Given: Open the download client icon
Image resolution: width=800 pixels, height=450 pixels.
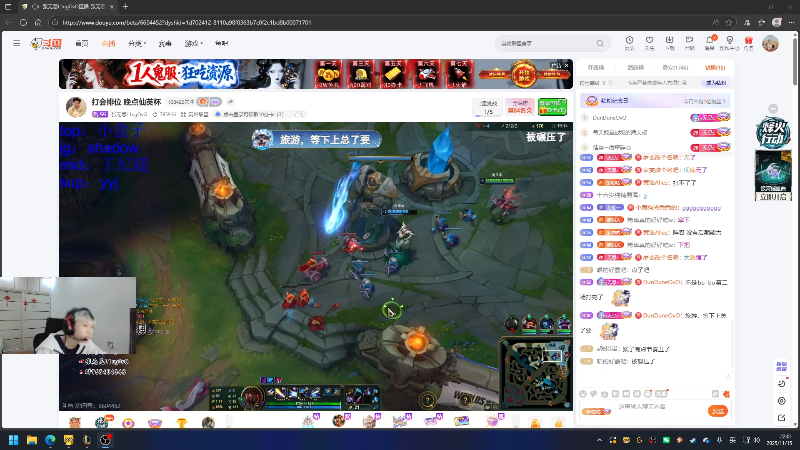Looking at the screenshot, I should coord(669,43).
